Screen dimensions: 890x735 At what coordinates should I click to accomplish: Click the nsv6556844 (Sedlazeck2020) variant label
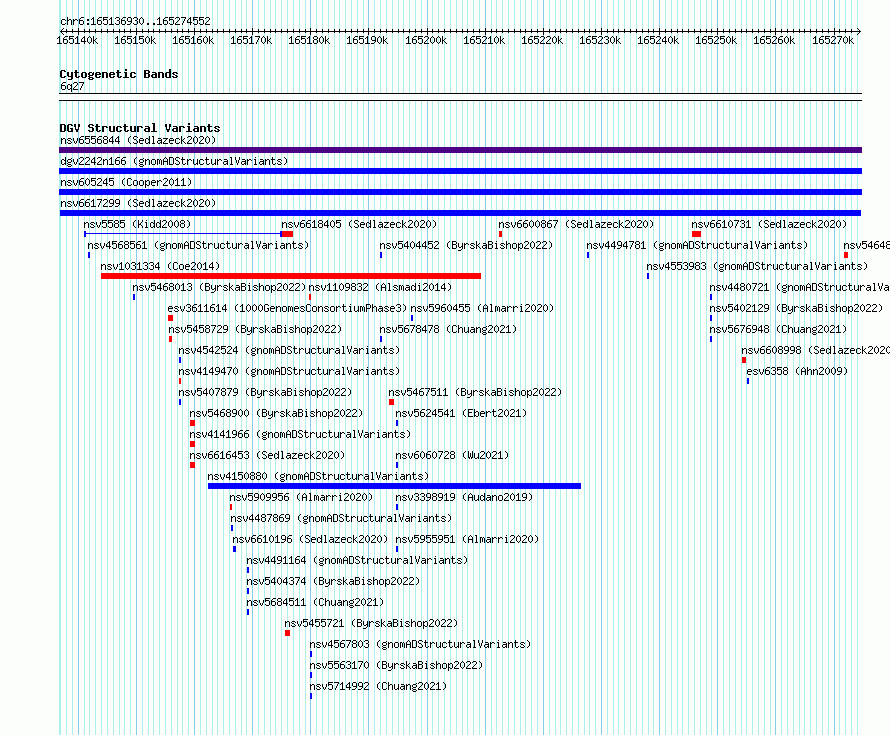tap(138, 140)
